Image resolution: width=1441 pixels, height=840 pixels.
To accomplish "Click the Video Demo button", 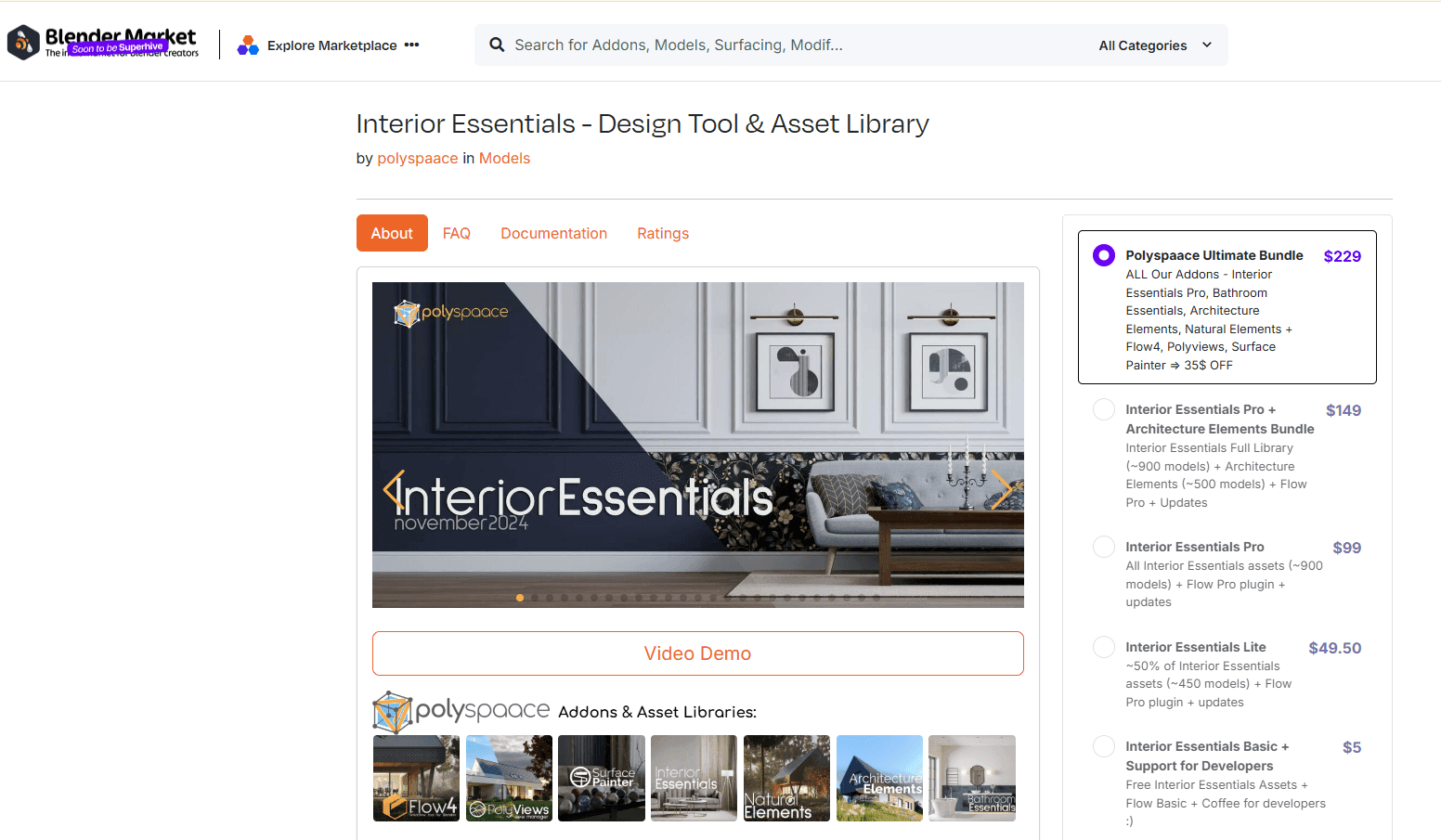I will pos(697,653).
